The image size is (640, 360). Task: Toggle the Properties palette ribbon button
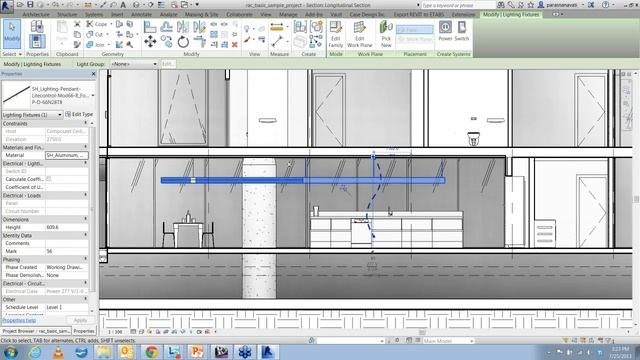37,42
